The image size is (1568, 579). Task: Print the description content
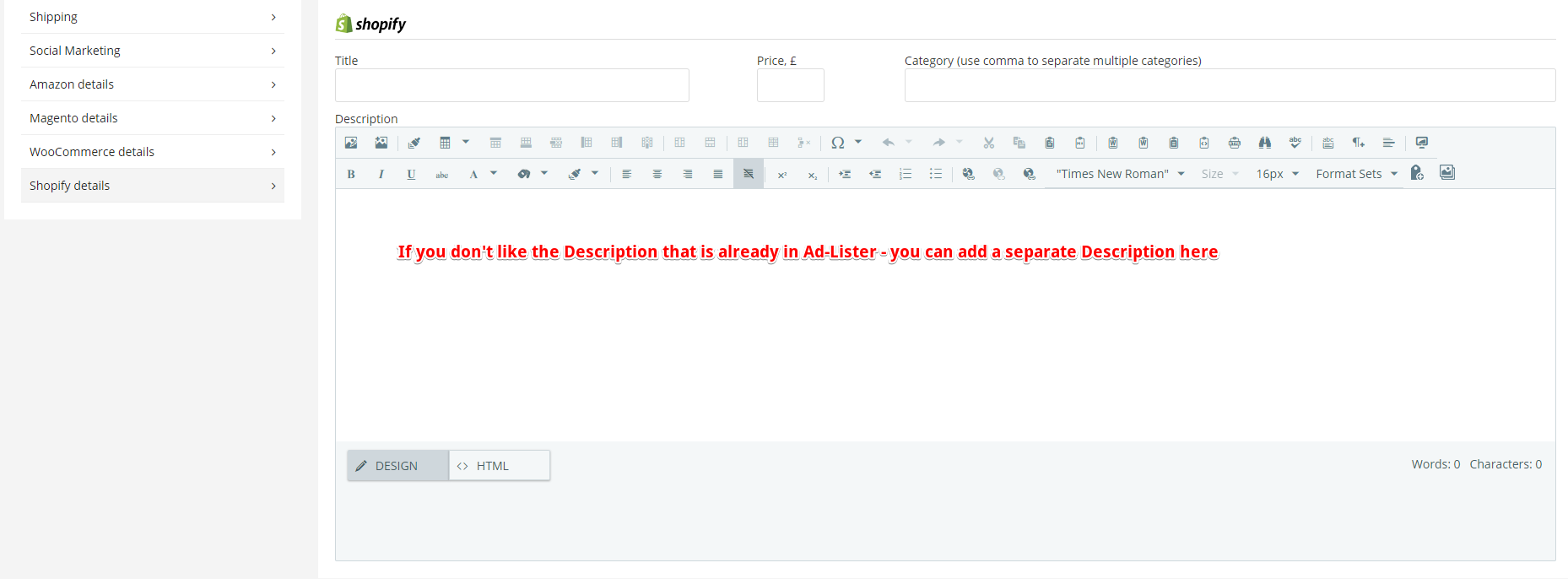(1235, 143)
